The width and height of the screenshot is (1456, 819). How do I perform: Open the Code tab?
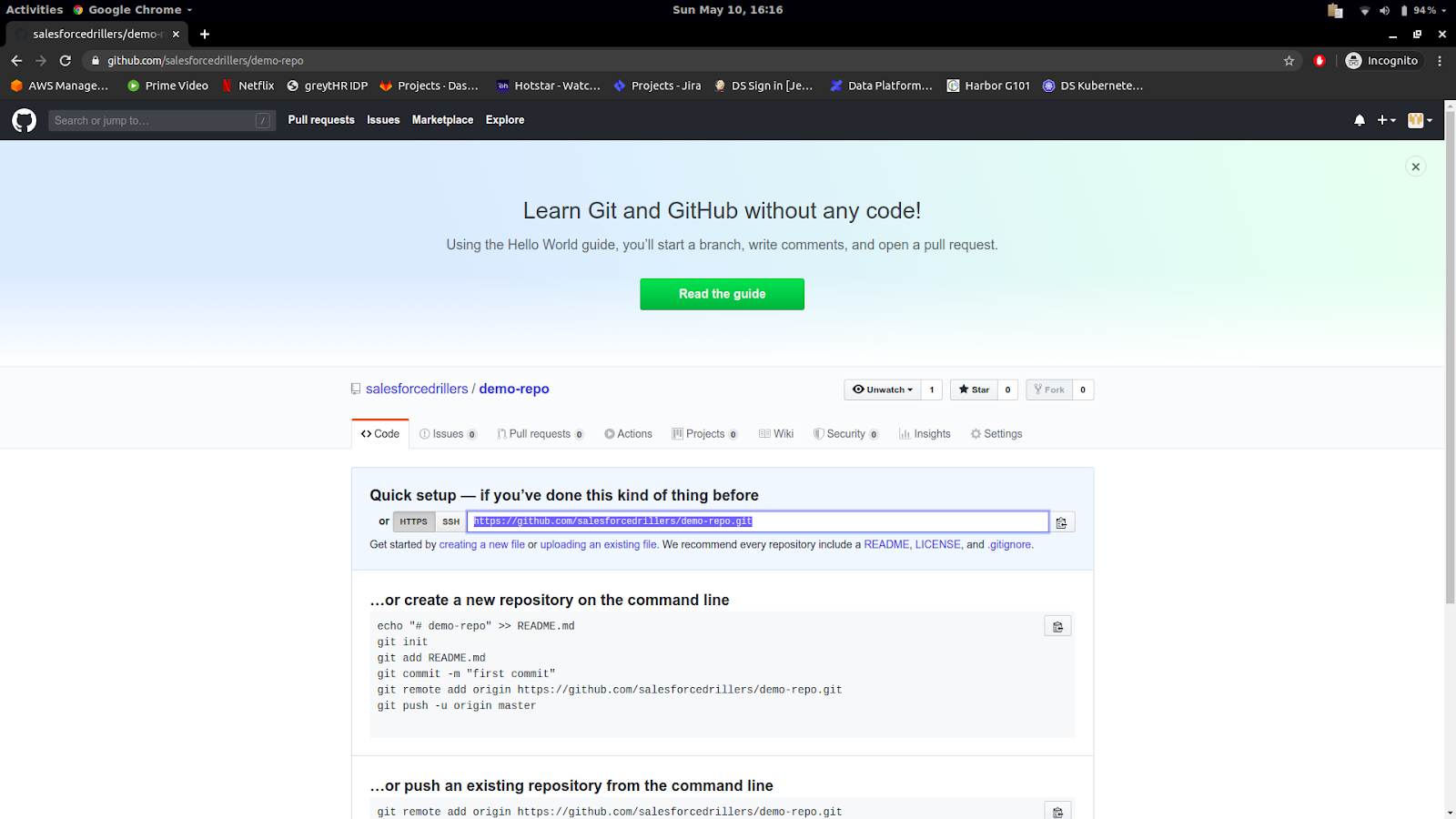coord(380,434)
